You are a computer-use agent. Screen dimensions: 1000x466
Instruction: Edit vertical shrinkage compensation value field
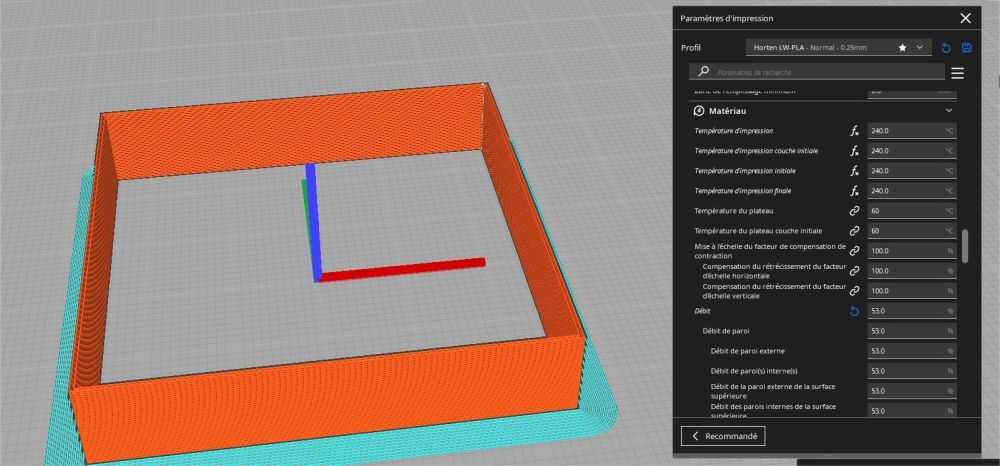point(912,291)
